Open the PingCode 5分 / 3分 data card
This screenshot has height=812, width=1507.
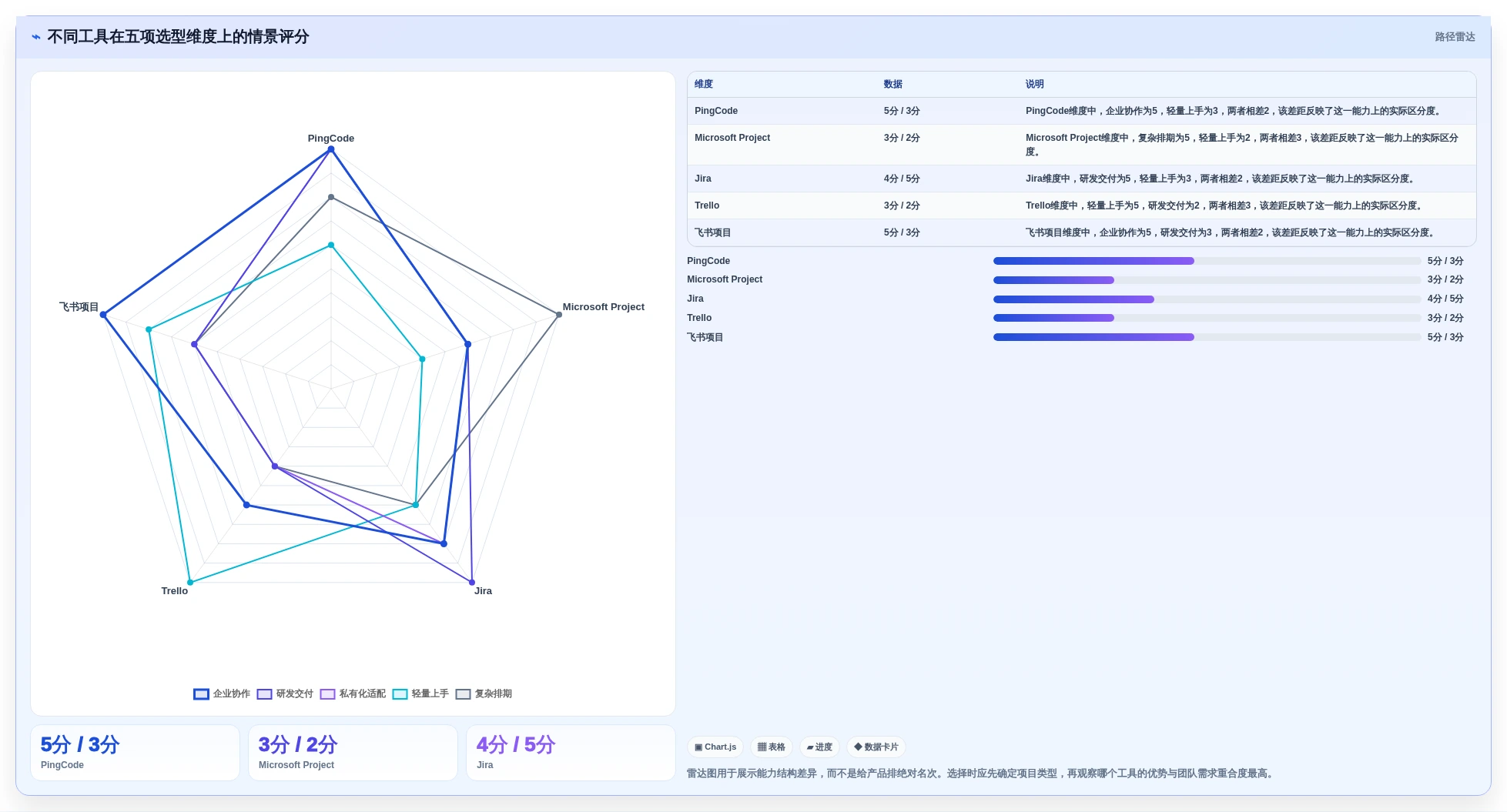(135, 753)
